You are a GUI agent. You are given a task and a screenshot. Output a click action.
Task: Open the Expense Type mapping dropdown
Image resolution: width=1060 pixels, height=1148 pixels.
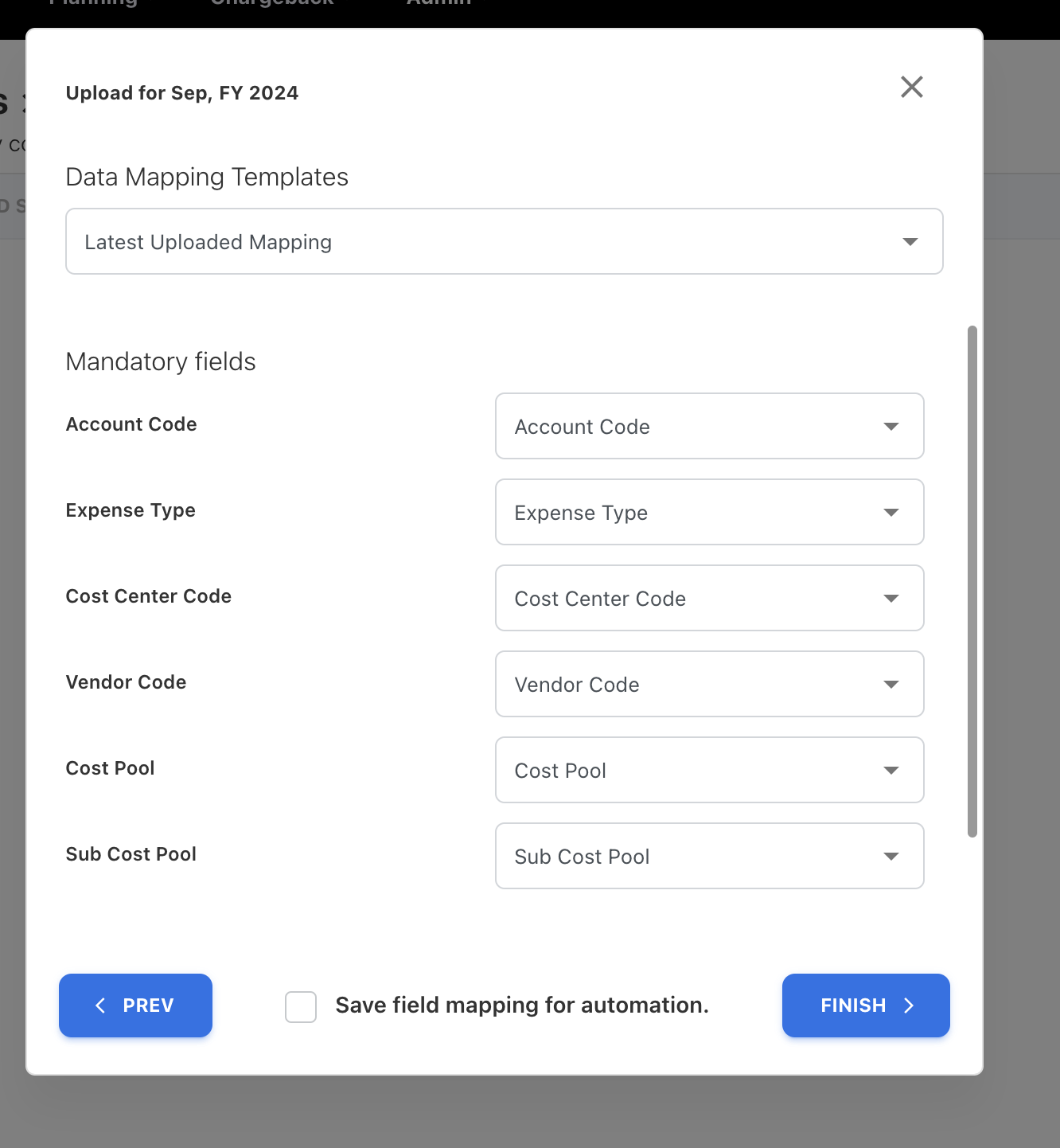point(708,512)
